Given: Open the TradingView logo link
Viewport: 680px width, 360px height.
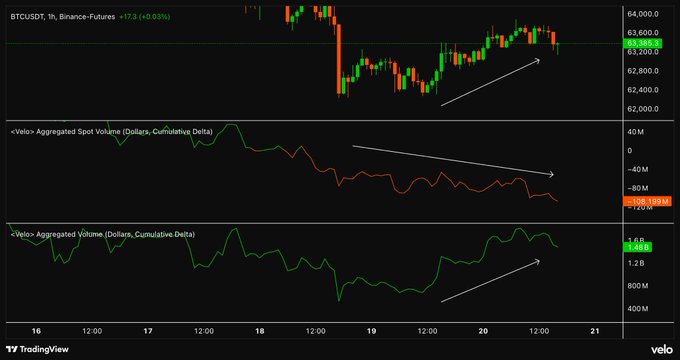Looking at the screenshot, I should 37,349.
